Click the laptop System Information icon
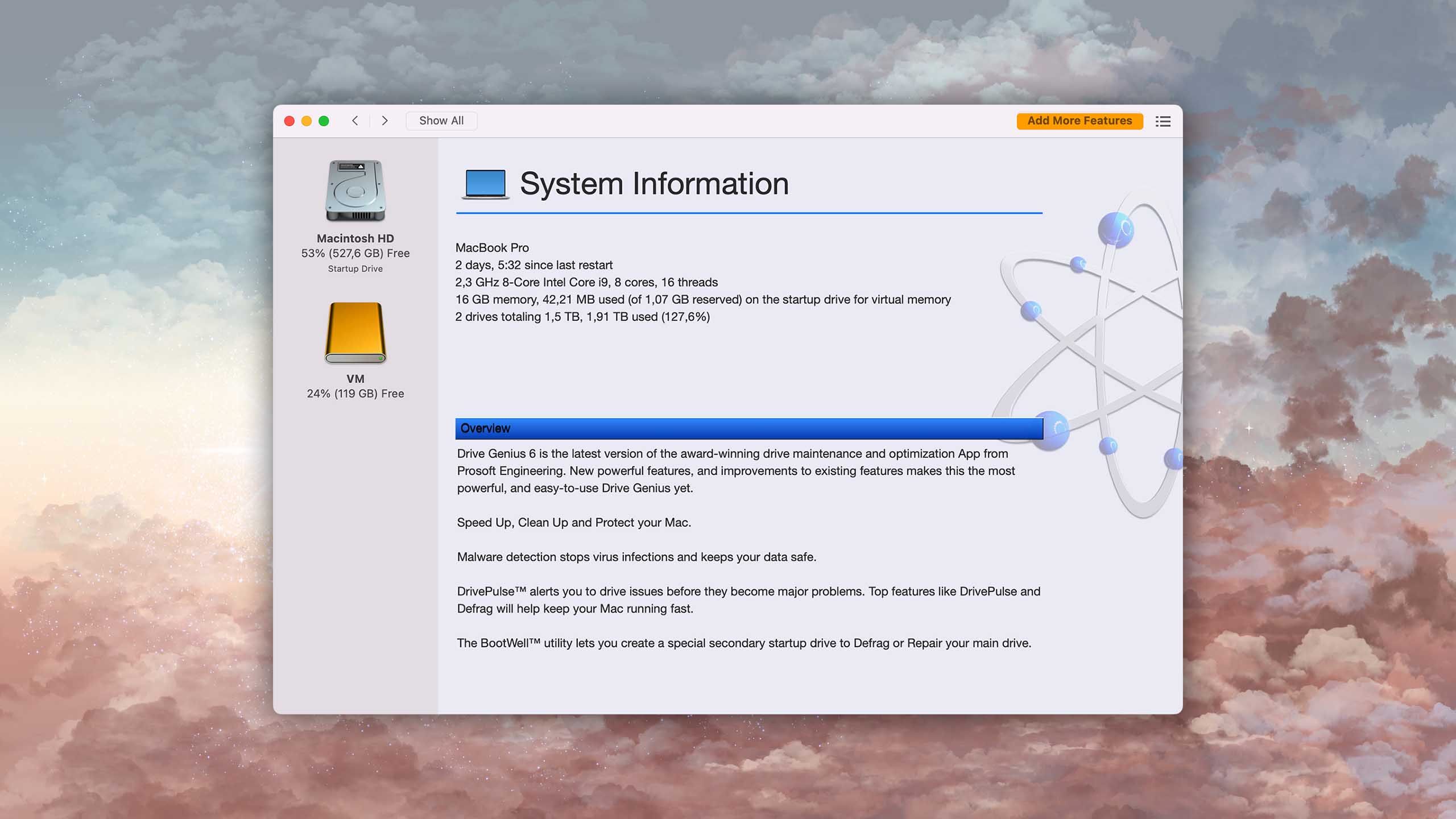1456x819 pixels. [x=485, y=184]
